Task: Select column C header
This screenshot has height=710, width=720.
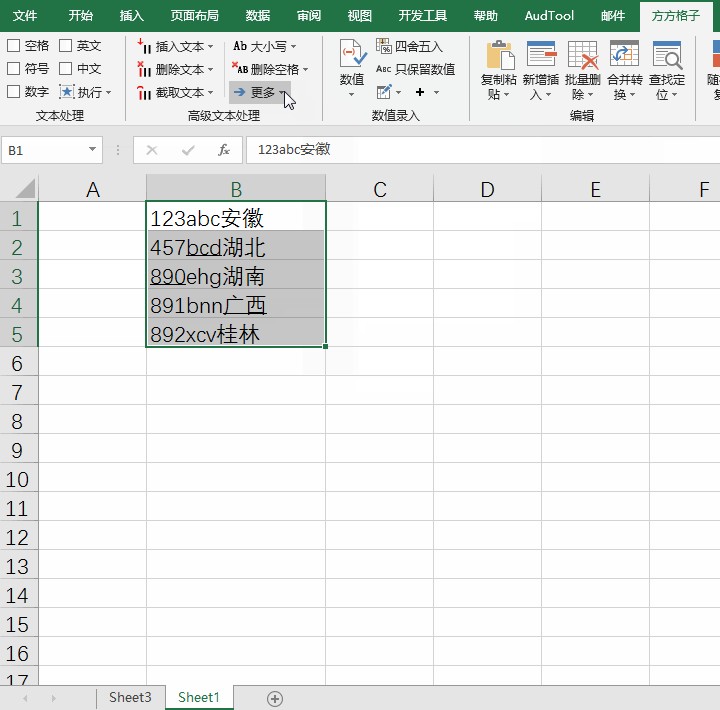Action: 379,189
